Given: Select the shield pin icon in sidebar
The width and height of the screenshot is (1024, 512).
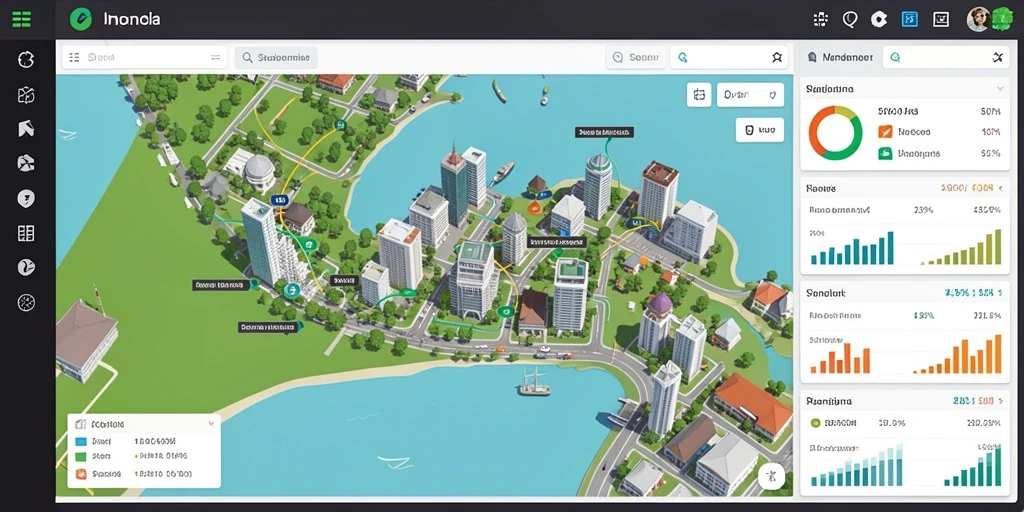Looking at the screenshot, I should pos(25,199).
